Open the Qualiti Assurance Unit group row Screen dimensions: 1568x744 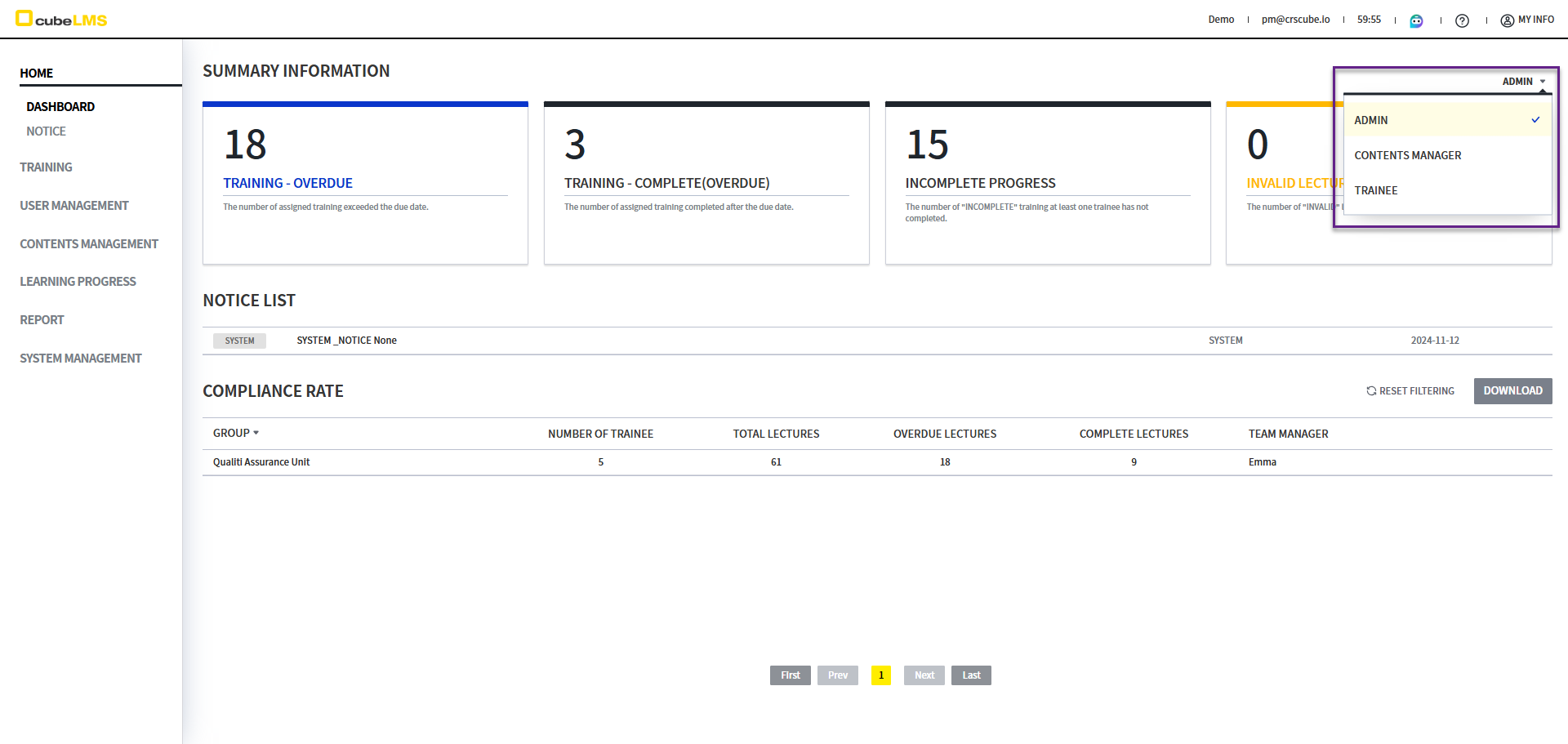(x=261, y=462)
